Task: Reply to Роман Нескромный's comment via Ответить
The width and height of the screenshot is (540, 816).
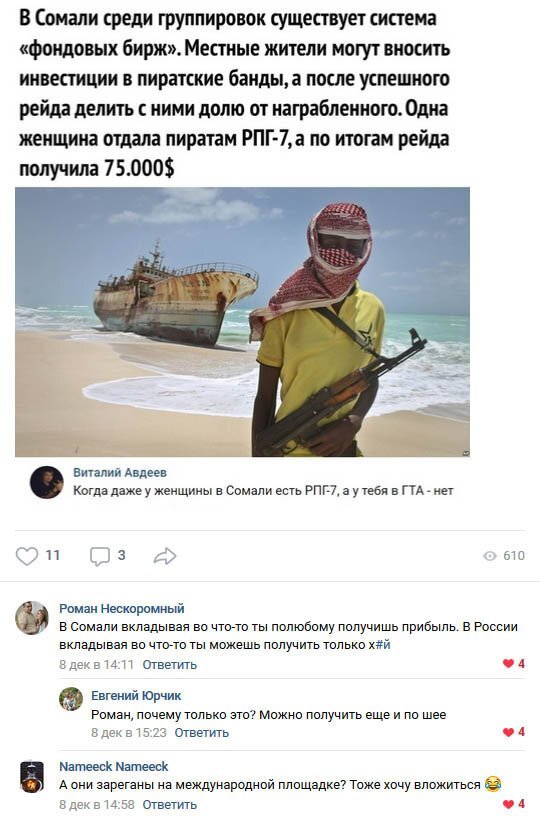Action: click(x=170, y=665)
